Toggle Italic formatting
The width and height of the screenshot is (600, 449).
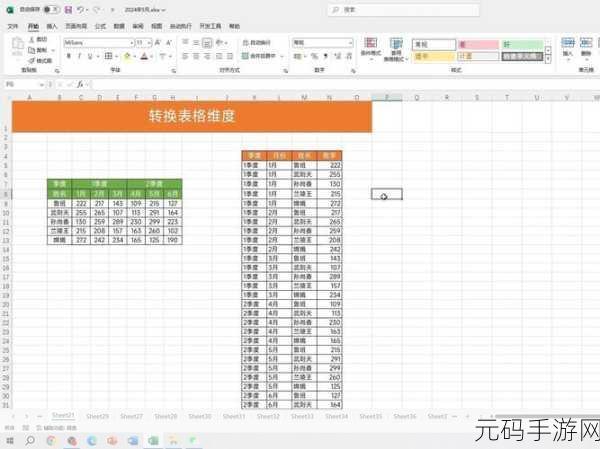(x=79, y=56)
